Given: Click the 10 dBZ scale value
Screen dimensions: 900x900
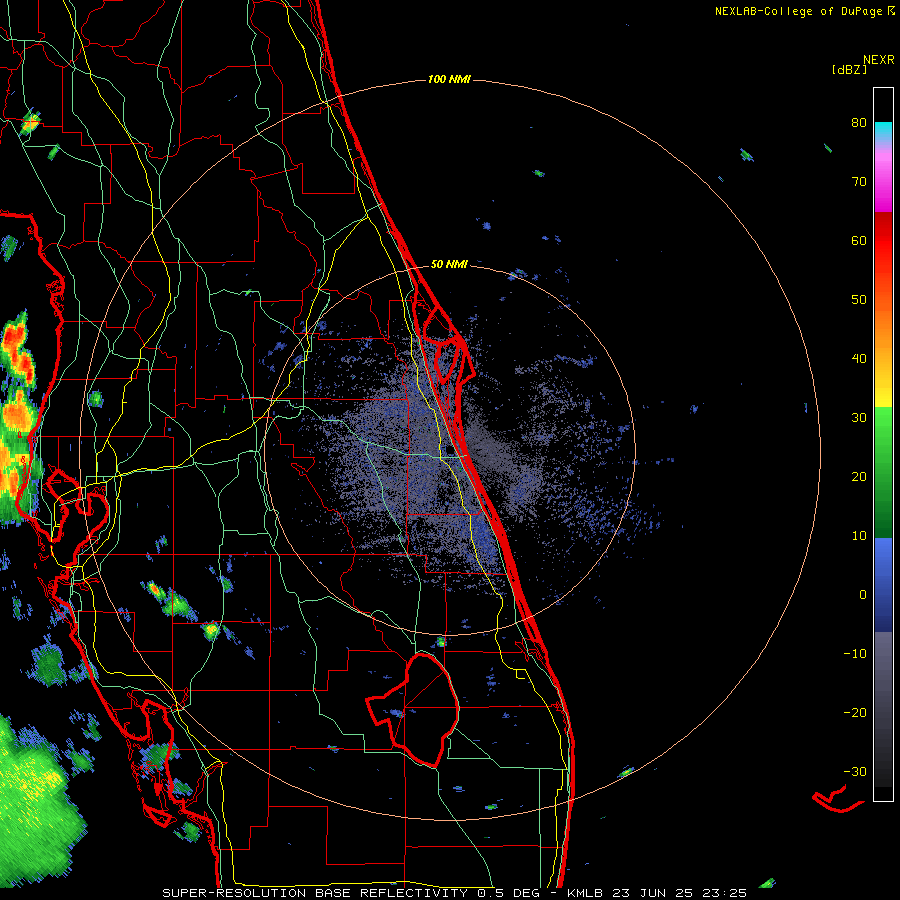Looking at the screenshot, I should (859, 536).
